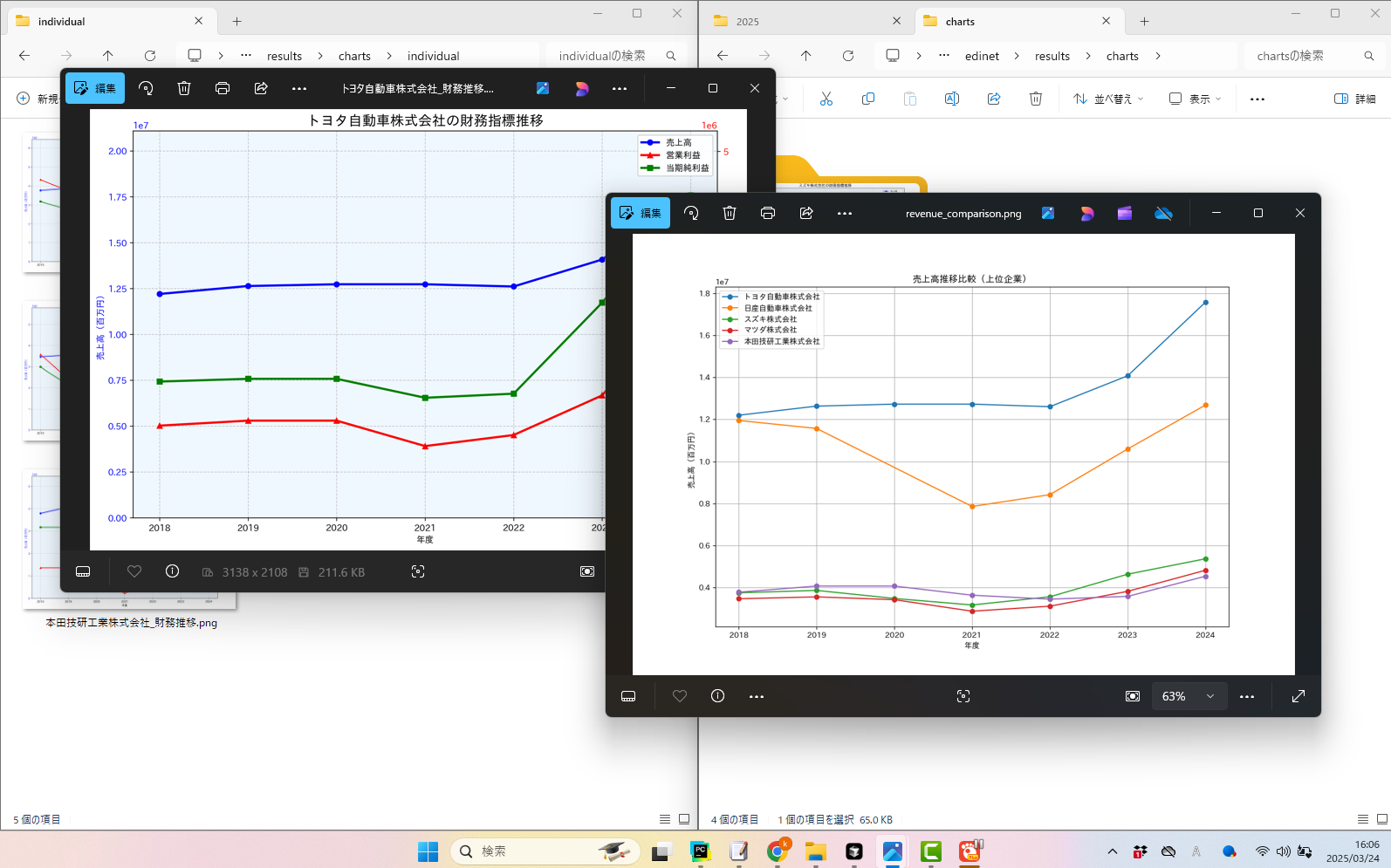1391x868 pixels.
Task: Click Edit button in revenue_comparison.png viewer
Action: tap(641, 213)
